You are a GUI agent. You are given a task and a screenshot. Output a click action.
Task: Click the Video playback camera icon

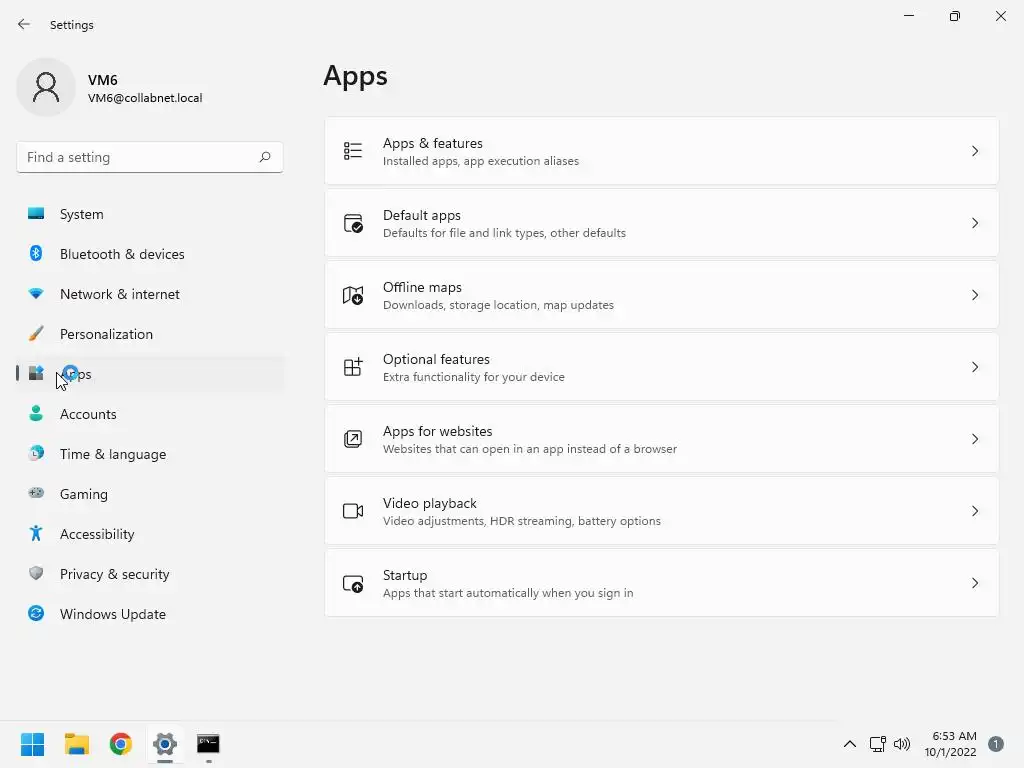353,511
